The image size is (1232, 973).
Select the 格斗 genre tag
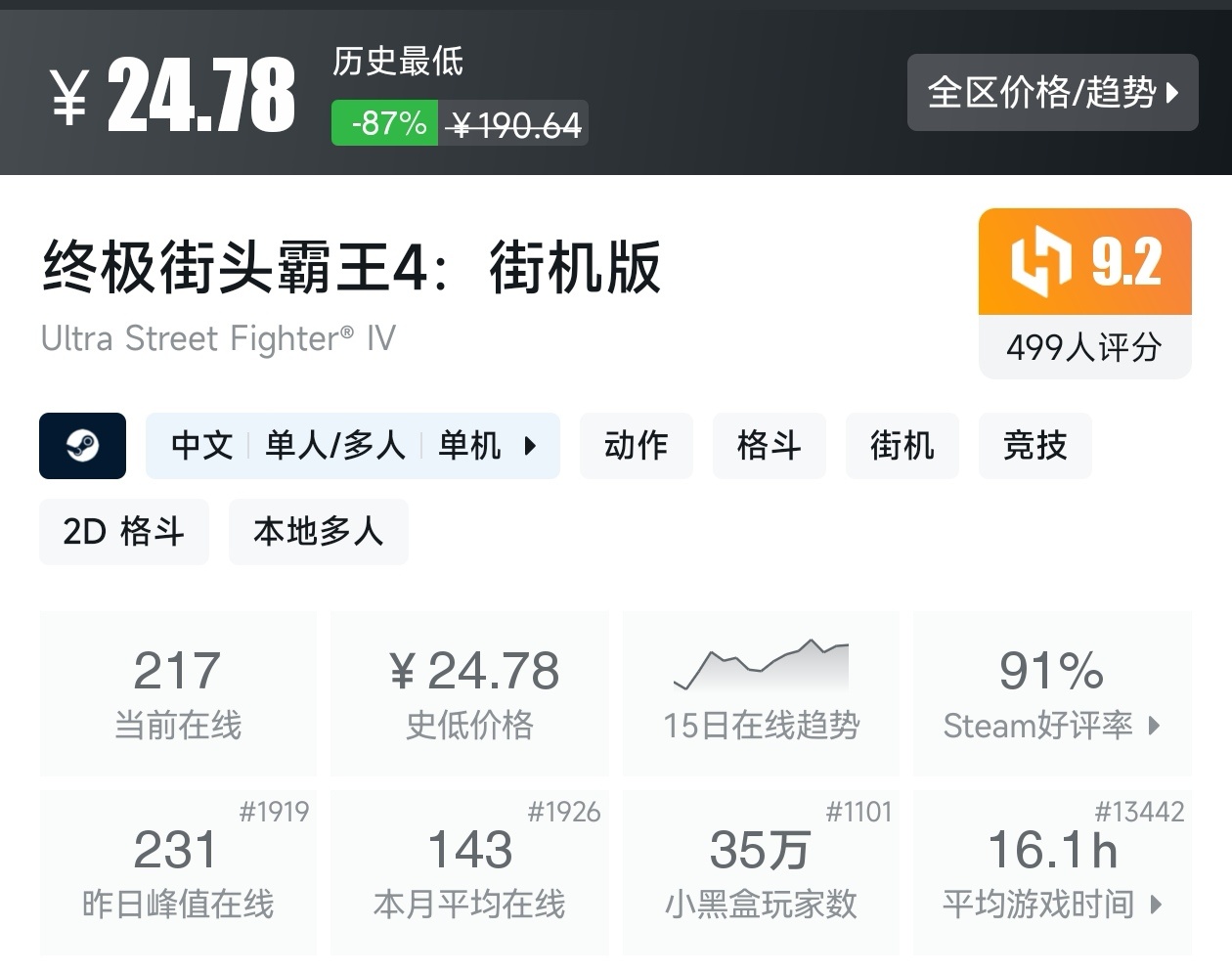[x=770, y=446]
